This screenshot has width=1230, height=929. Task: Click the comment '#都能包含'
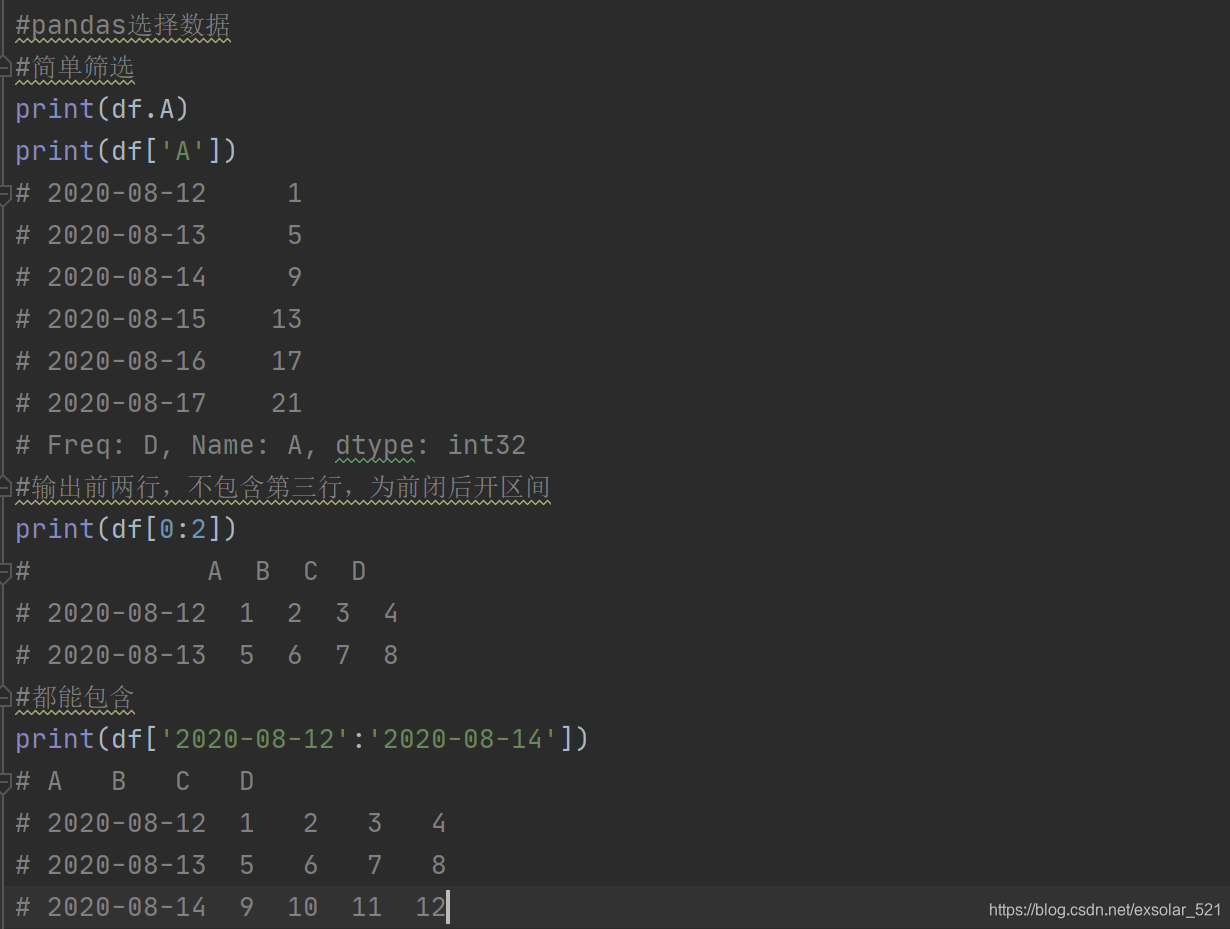(x=75, y=697)
